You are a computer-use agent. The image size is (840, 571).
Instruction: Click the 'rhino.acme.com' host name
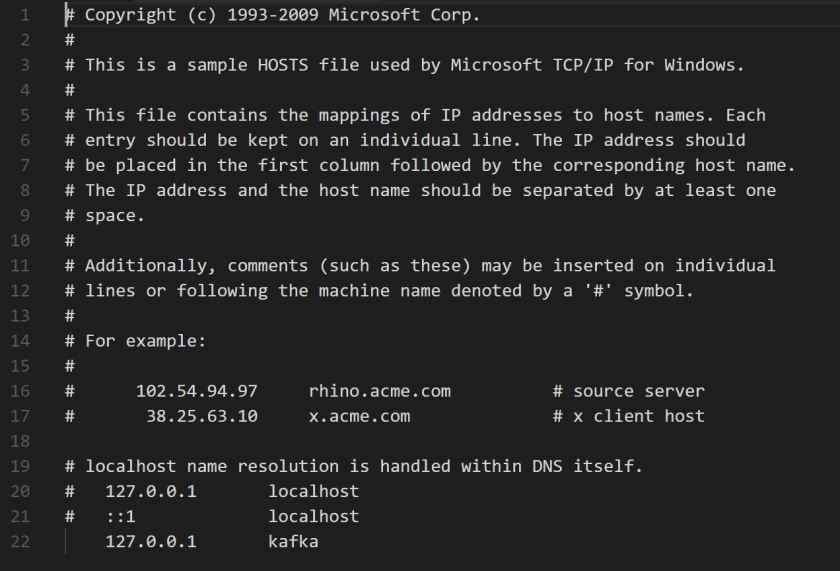(379, 391)
